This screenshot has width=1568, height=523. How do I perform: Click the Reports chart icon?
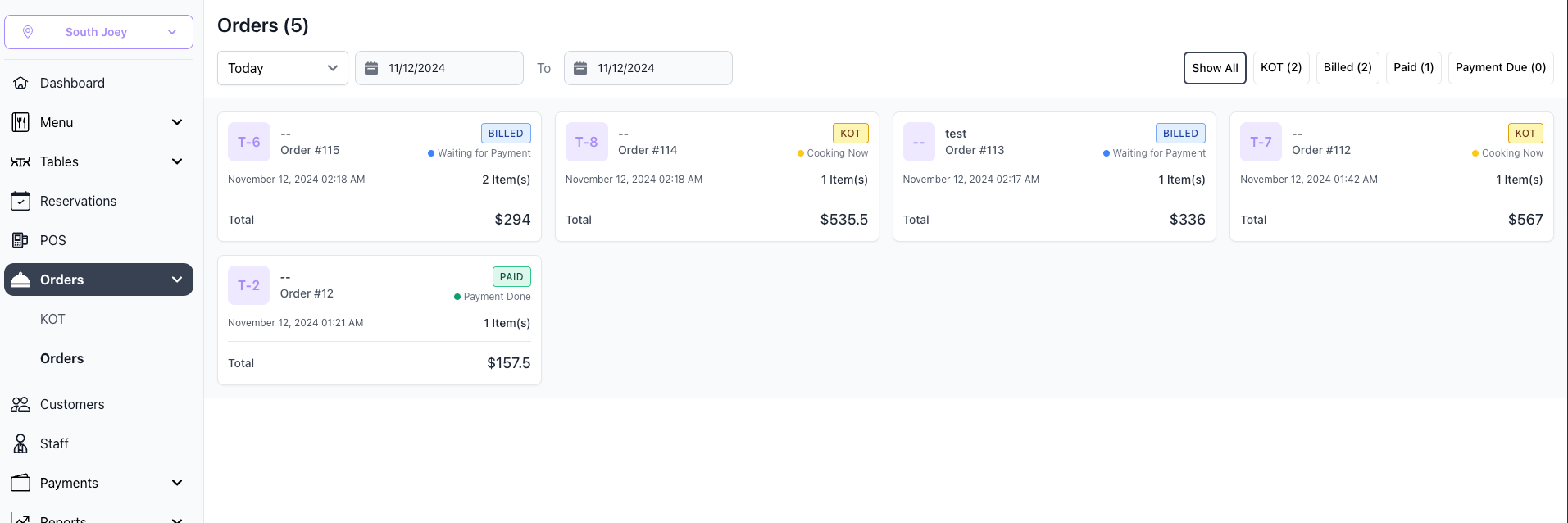pyautogui.click(x=20, y=520)
